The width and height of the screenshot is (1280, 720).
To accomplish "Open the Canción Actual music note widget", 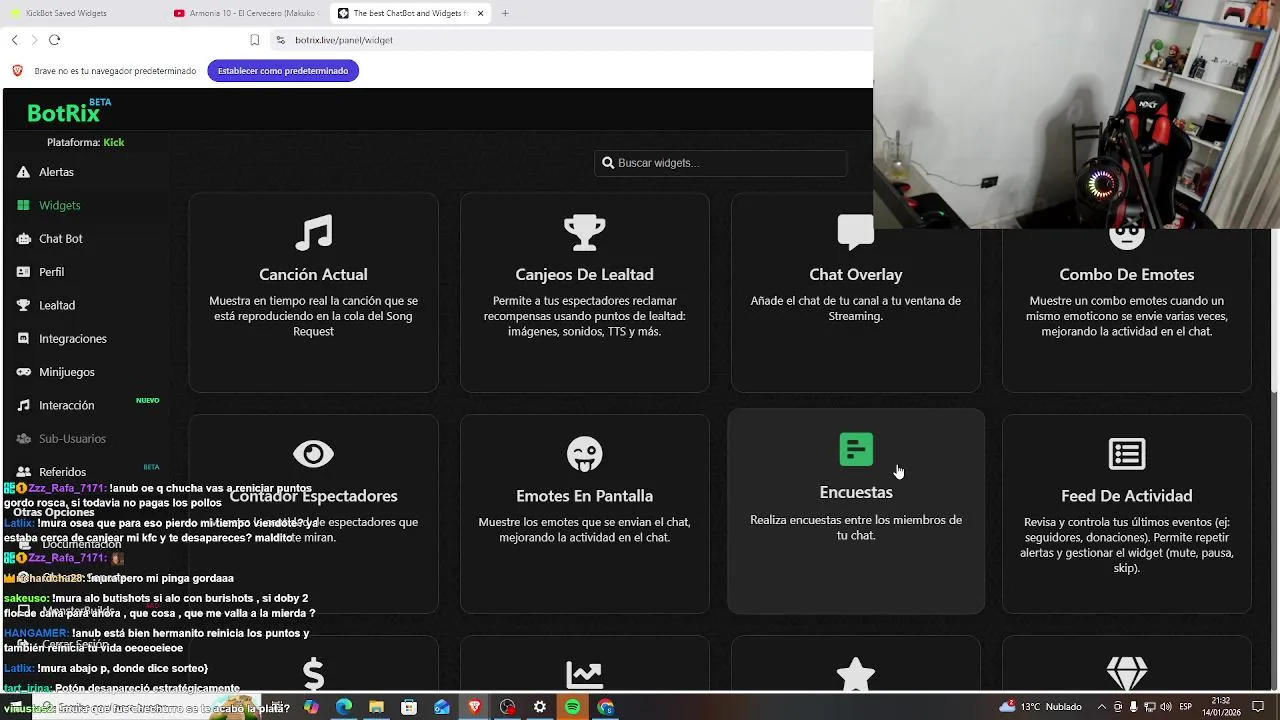I will pyautogui.click(x=313, y=292).
